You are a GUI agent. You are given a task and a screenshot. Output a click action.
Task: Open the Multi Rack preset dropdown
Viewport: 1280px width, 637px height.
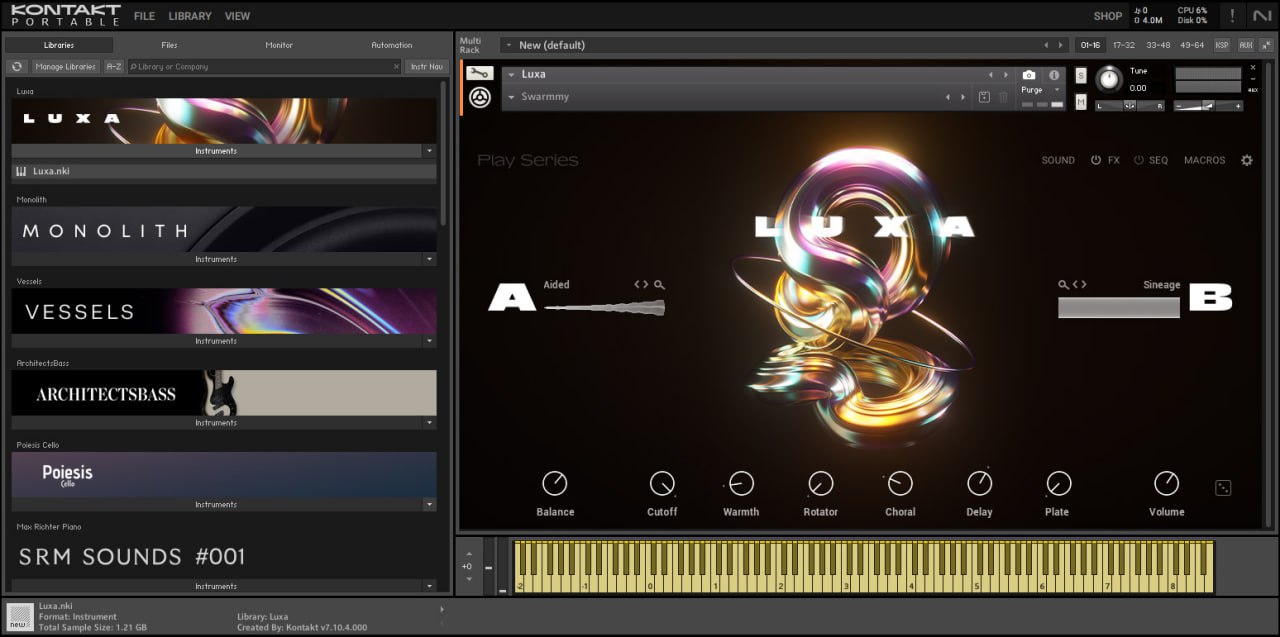(508, 45)
